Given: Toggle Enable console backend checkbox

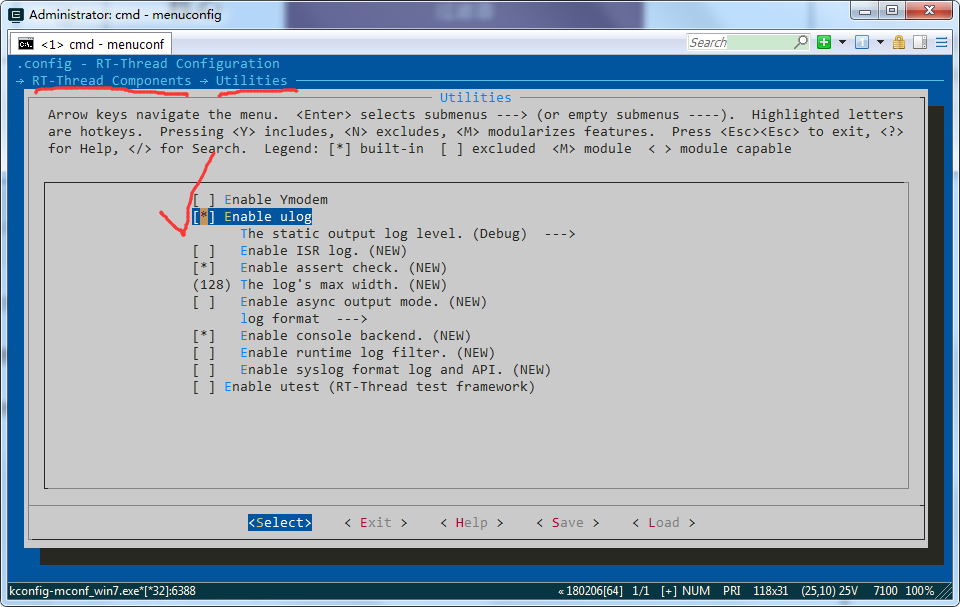Looking at the screenshot, I should tap(204, 336).
